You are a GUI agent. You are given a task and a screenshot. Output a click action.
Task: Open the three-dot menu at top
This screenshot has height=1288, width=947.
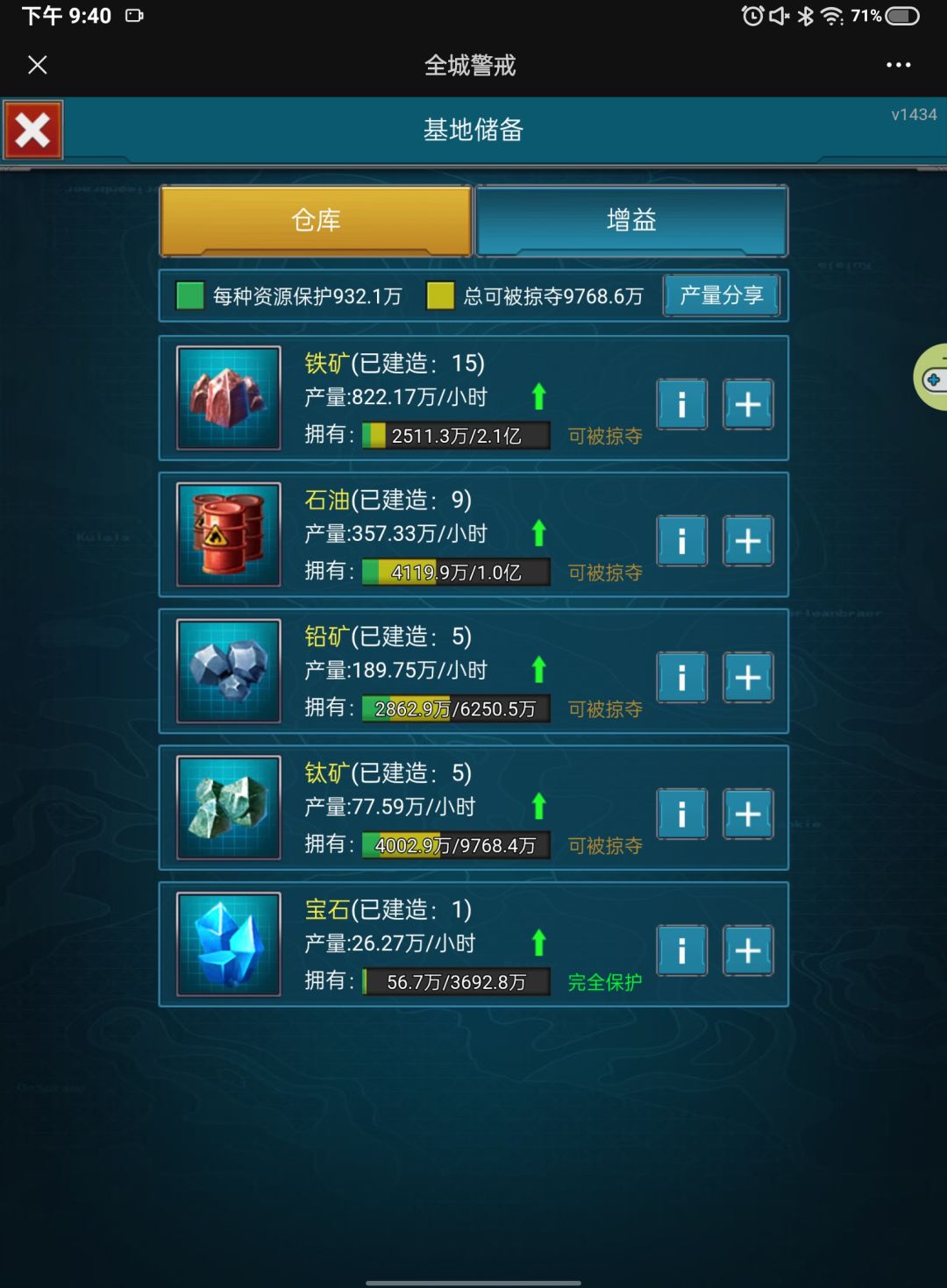point(898,65)
